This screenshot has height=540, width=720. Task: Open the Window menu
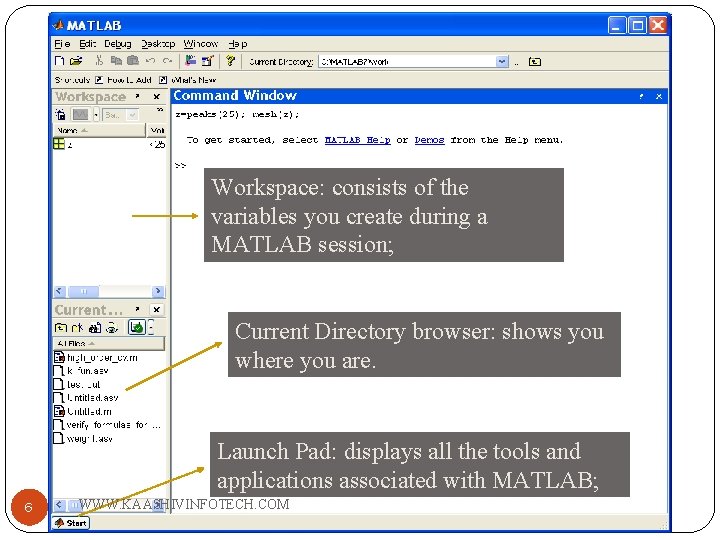pyautogui.click(x=201, y=44)
